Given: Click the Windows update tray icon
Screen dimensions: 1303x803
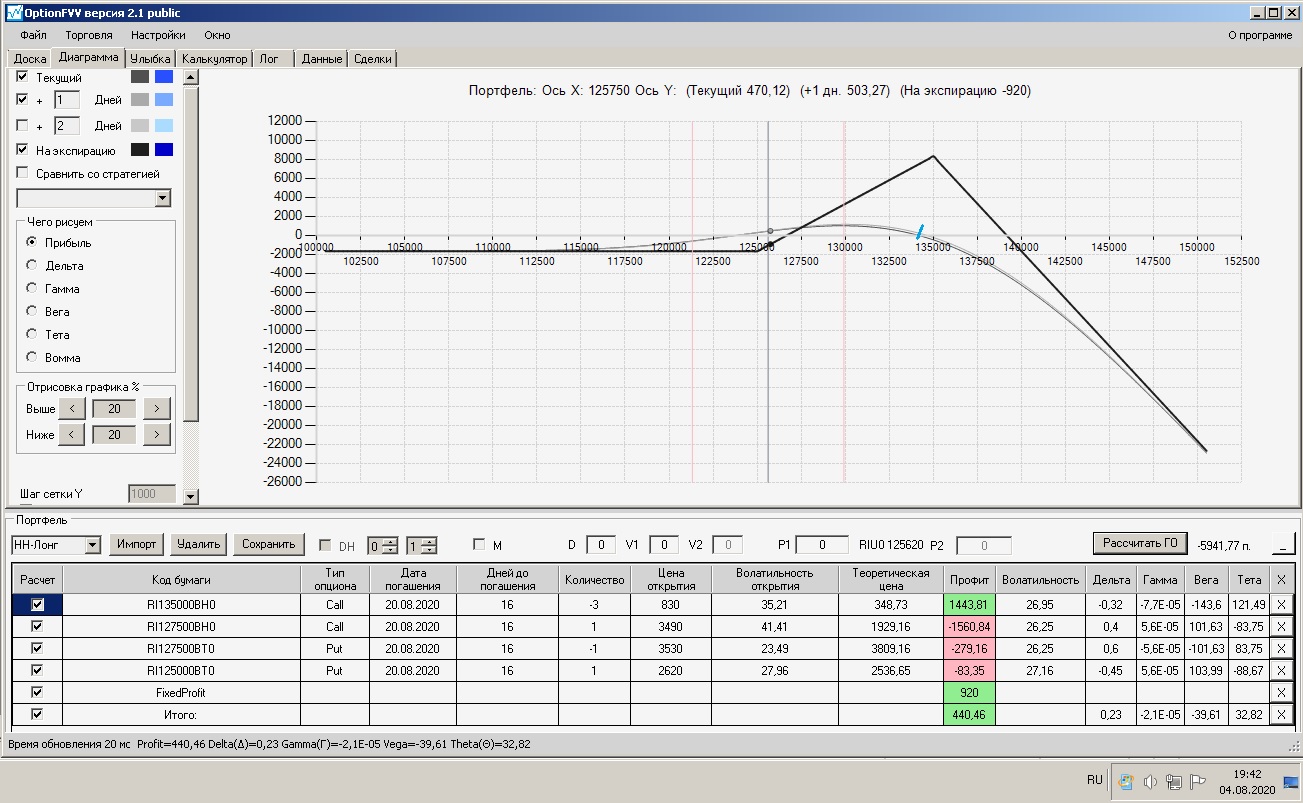Looking at the screenshot, I should [1126, 782].
